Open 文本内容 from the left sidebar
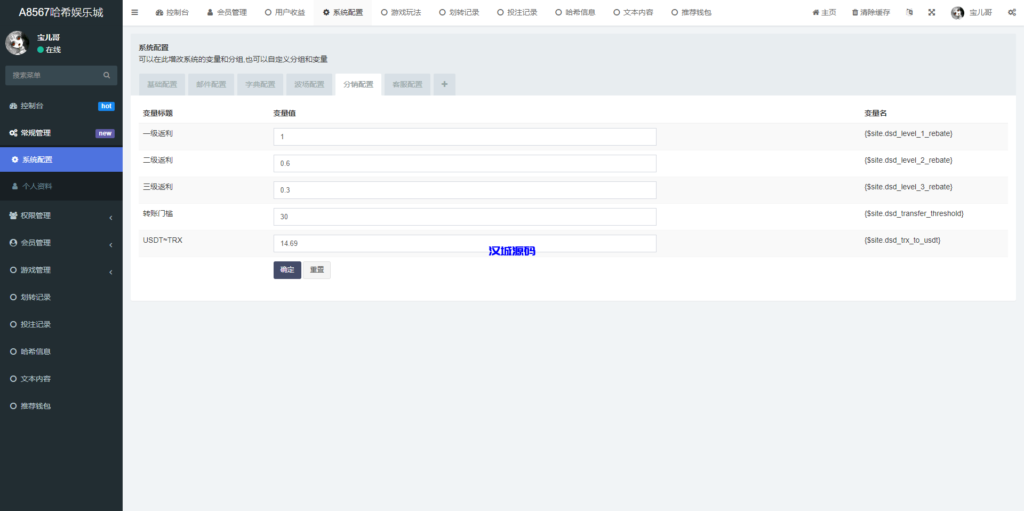Viewport: 1024px width, 511px height. (61, 379)
